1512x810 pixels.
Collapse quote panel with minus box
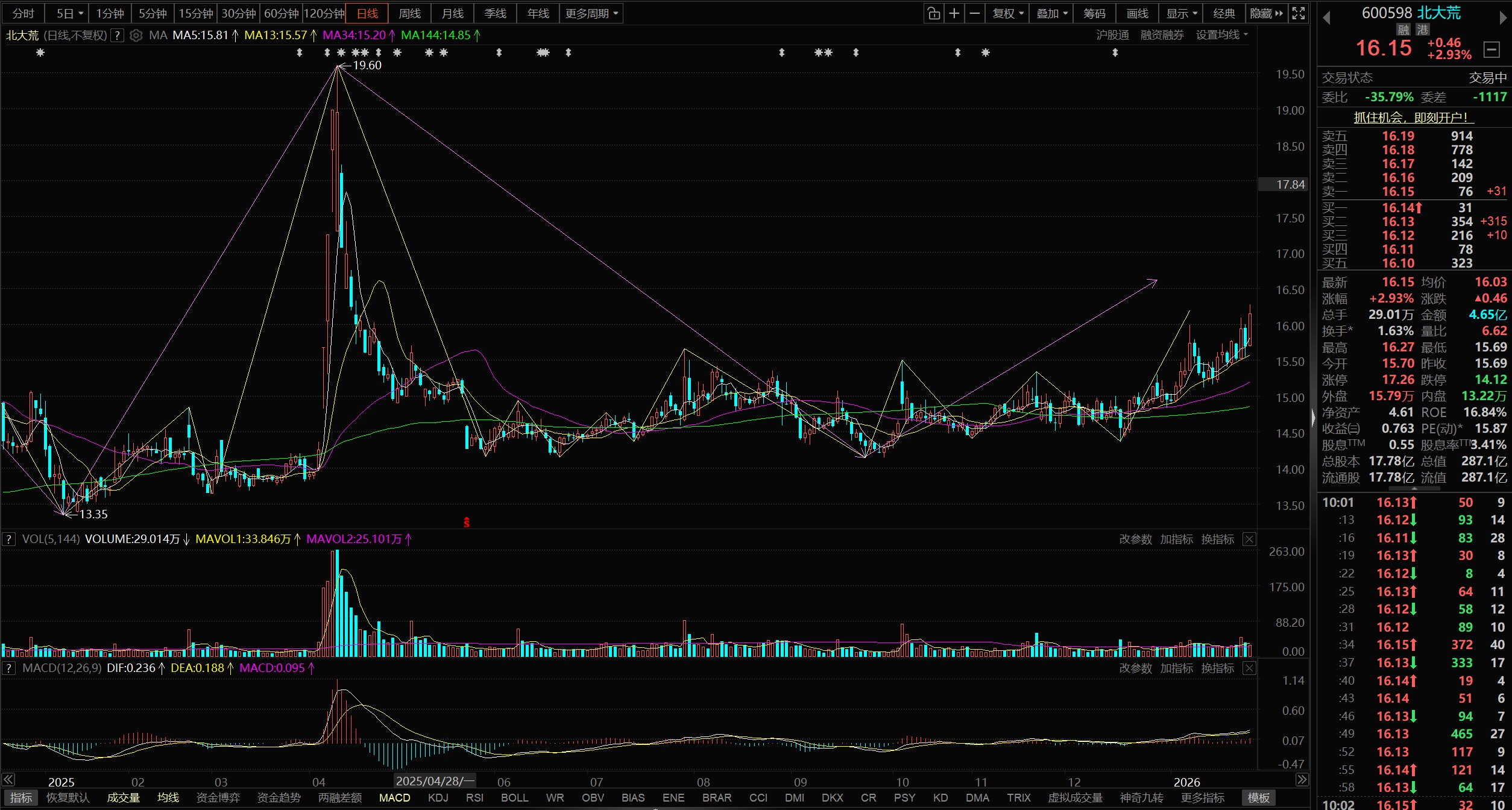[1492, 49]
